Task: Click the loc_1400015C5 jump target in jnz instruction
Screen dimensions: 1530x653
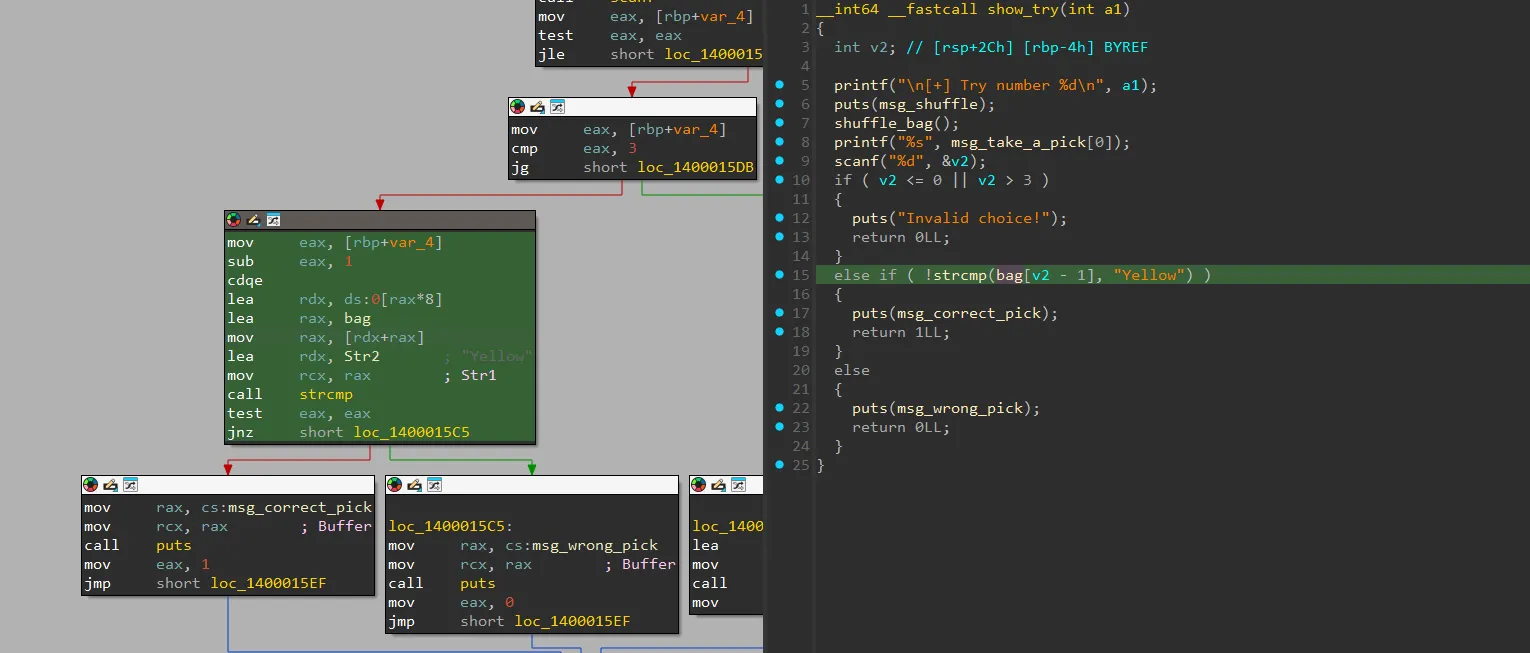Action: [411, 432]
